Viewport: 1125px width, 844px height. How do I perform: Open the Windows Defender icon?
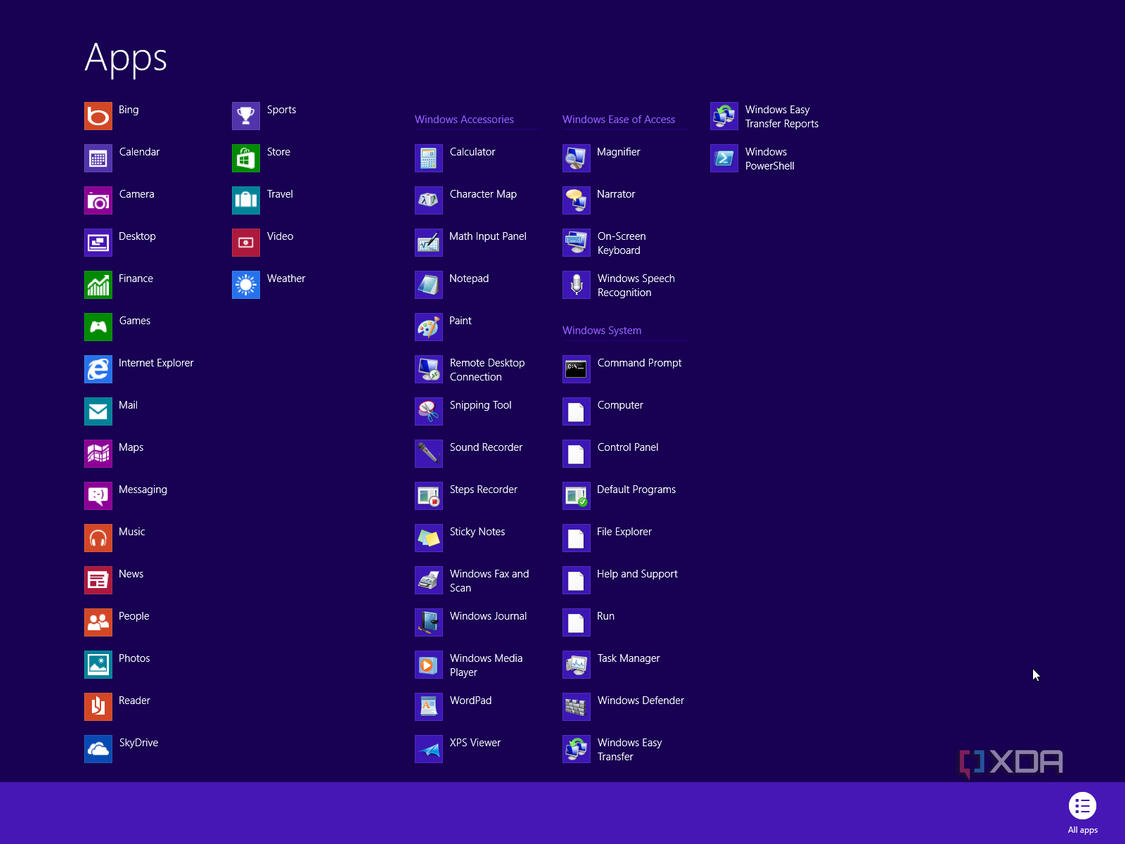[576, 707]
